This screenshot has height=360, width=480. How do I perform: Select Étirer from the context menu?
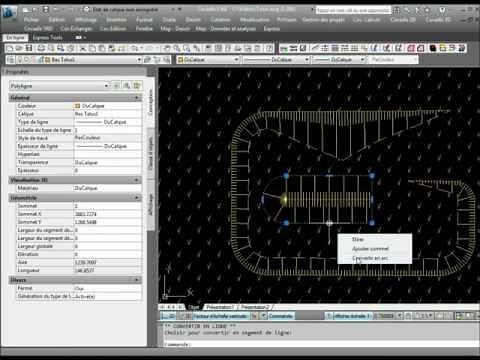pyautogui.click(x=358, y=239)
